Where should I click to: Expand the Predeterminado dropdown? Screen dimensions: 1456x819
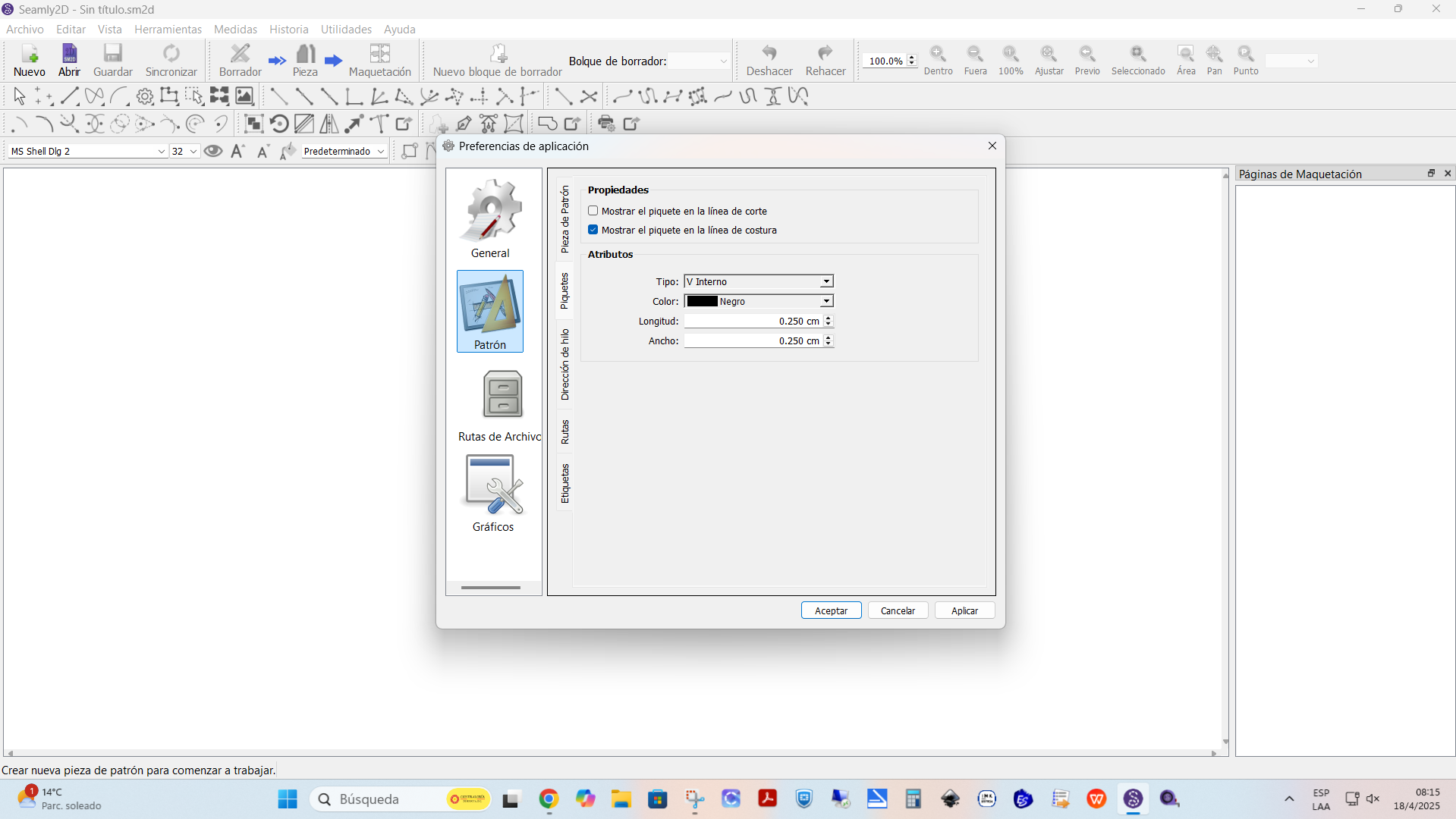pyautogui.click(x=344, y=151)
